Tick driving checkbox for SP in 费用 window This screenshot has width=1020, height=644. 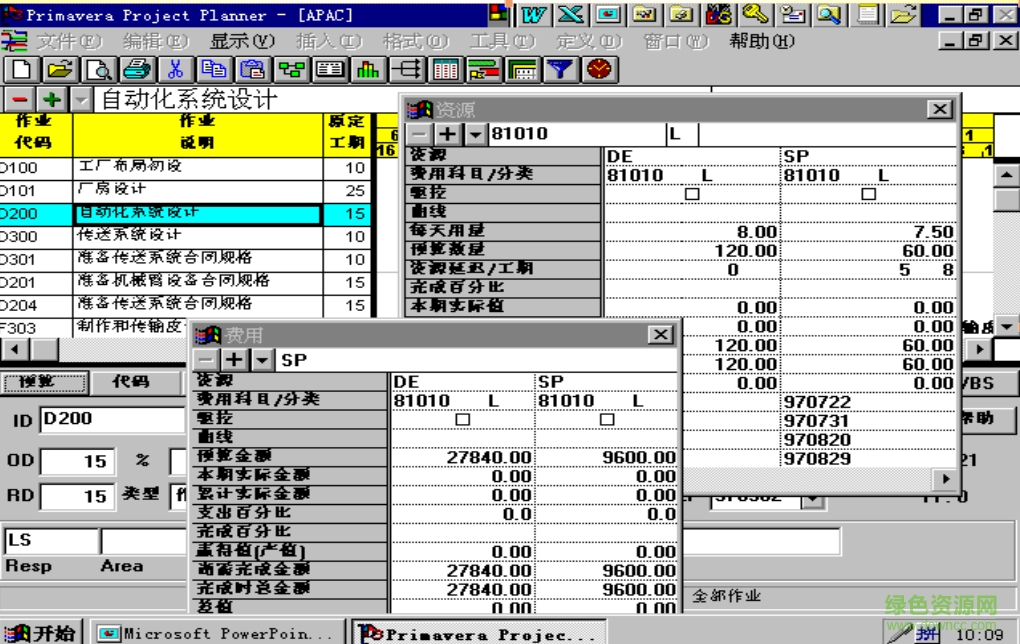[607, 420]
